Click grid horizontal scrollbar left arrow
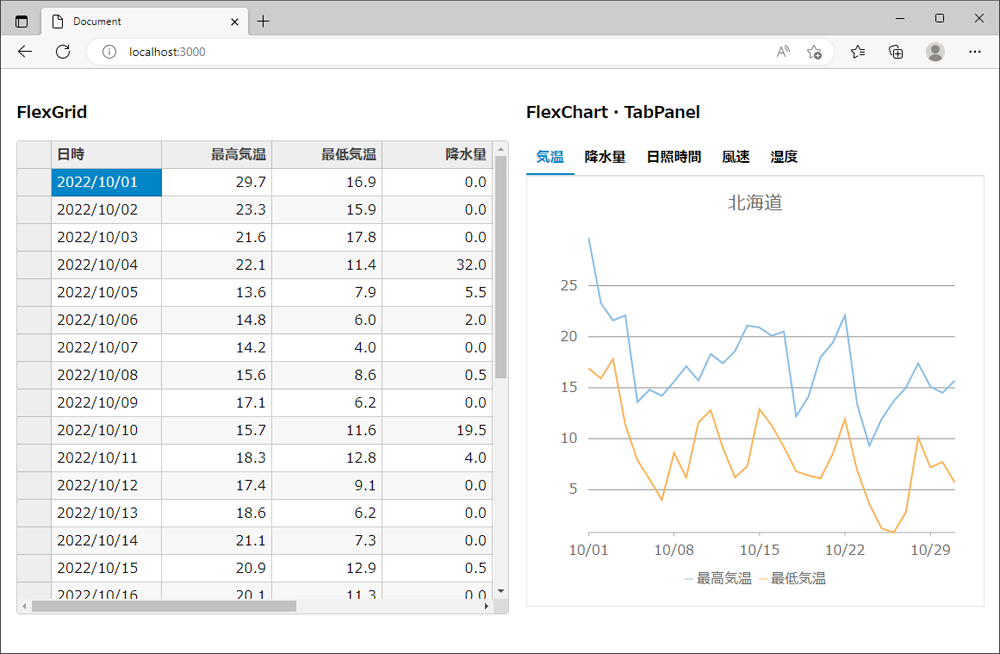The image size is (1000, 654). coord(24,606)
